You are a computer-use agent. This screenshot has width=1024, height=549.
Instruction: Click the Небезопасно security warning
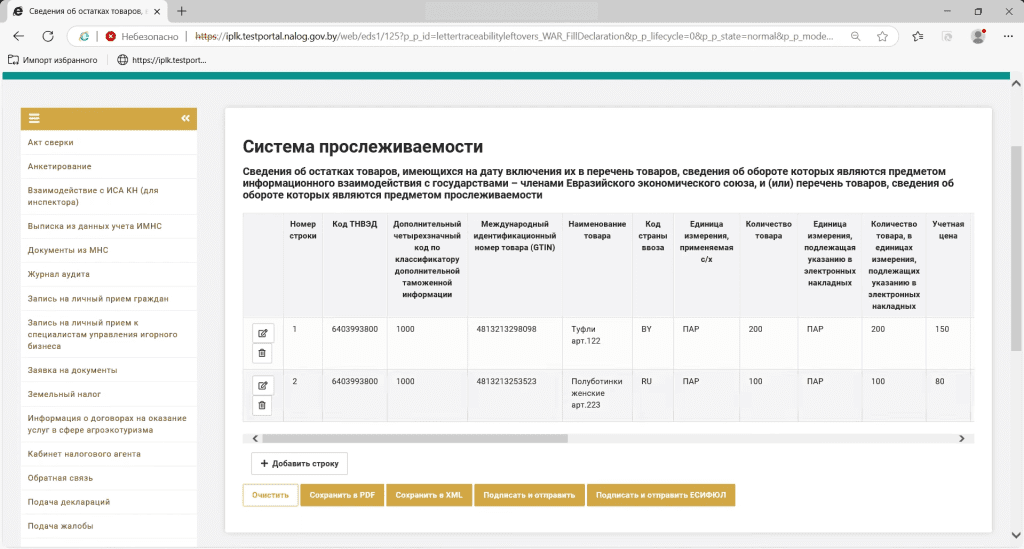(x=142, y=37)
